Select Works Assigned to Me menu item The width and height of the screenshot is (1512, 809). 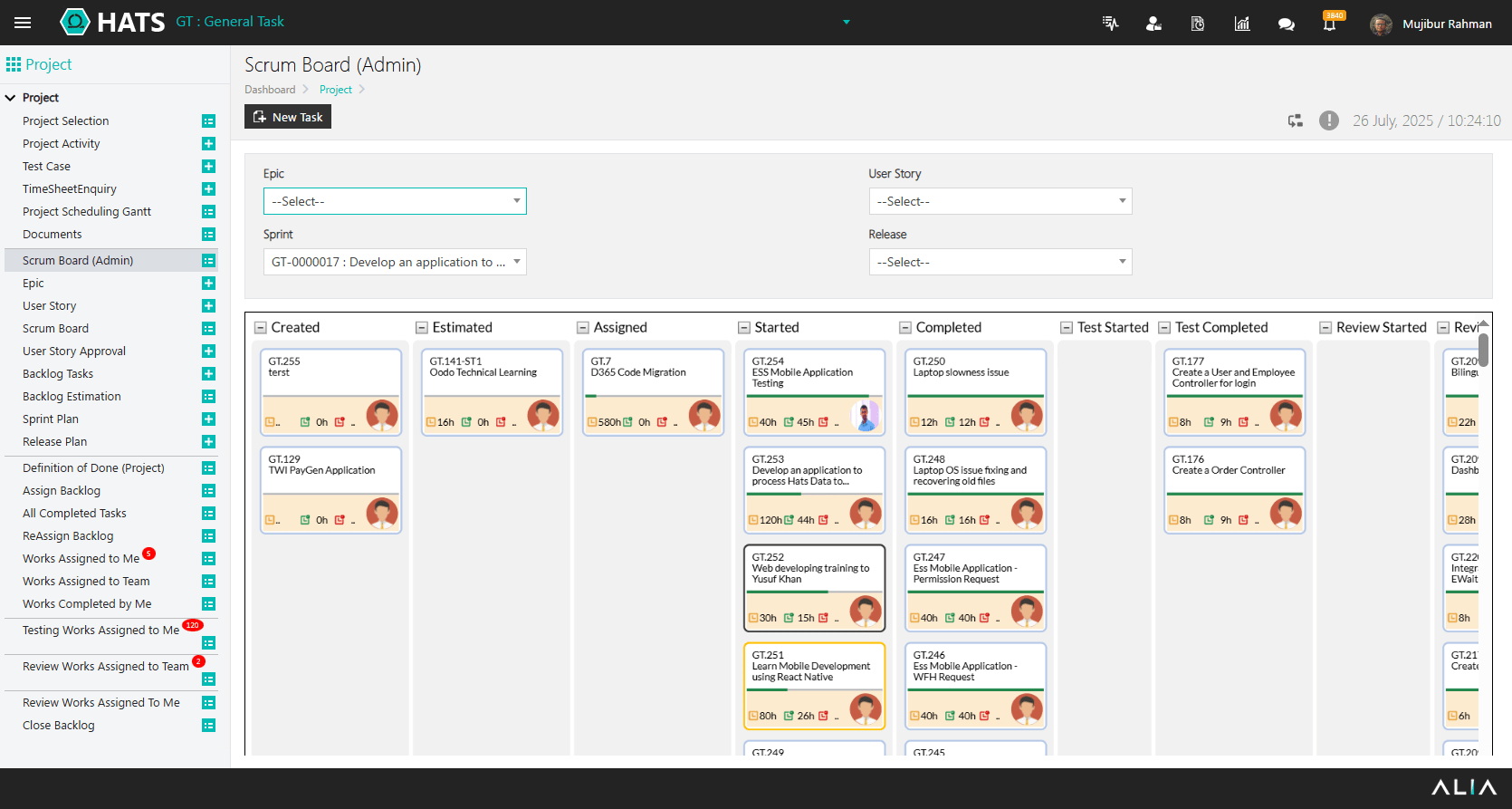tap(81, 559)
